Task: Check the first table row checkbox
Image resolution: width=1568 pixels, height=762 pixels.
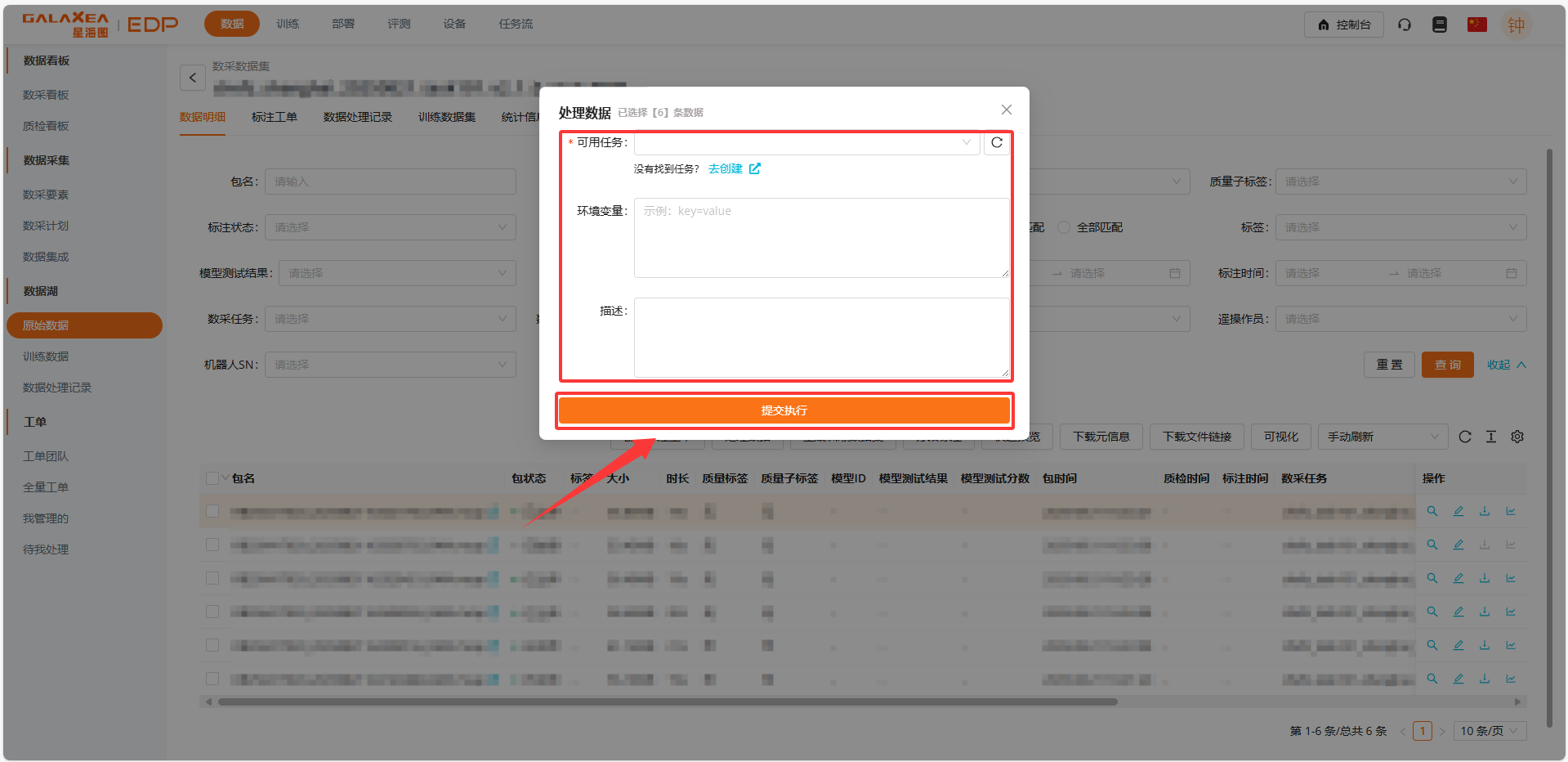Action: point(212,511)
